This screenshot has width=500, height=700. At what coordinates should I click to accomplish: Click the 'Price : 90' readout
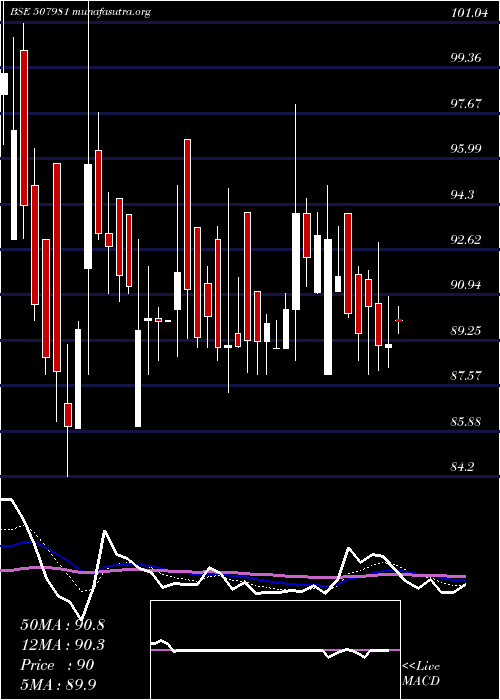57,665
